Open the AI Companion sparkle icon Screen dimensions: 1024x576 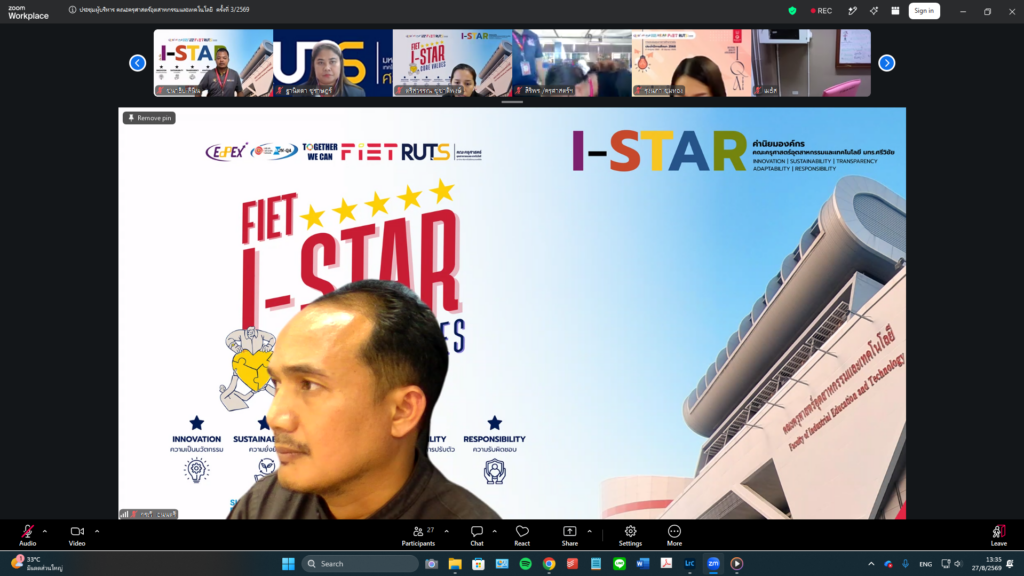(x=874, y=10)
